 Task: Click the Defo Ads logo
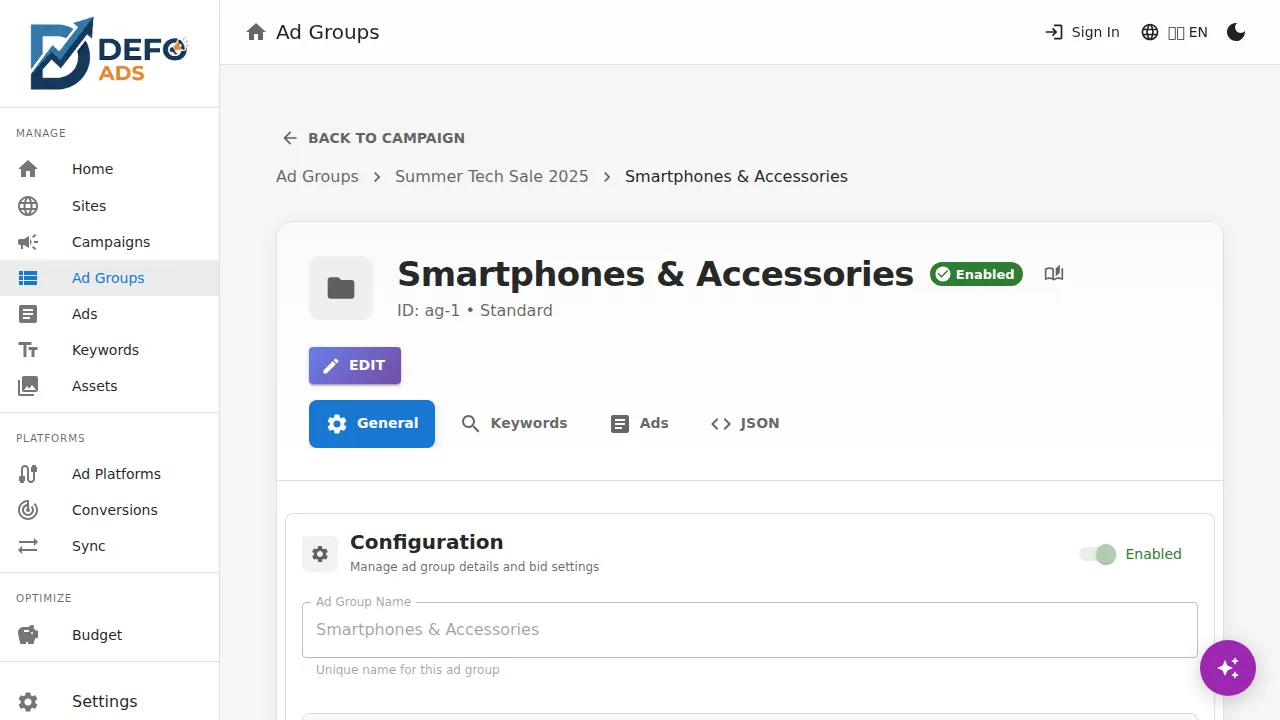tap(109, 53)
